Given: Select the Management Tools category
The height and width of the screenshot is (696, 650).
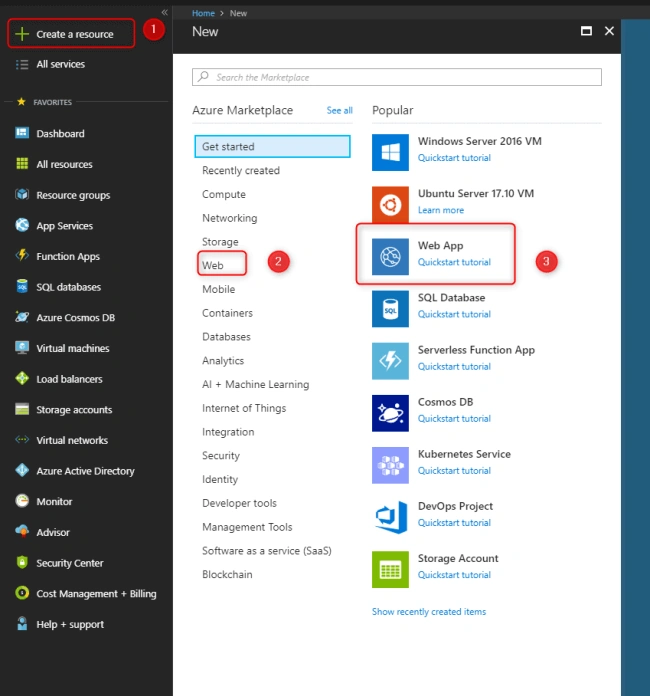Looking at the screenshot, I should 247,527.
